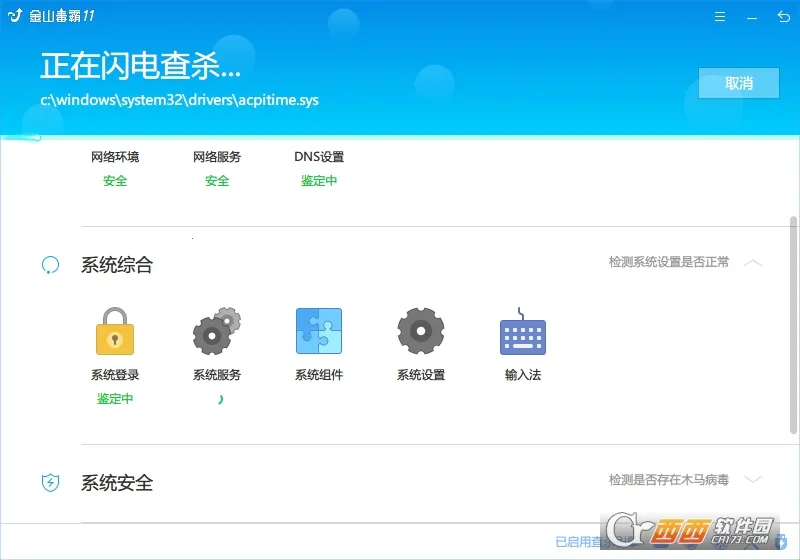Click the 系统综合 scanning spinner icon
Image resolution: width=800 pixels, height=560 pixels.
point(50,265)
